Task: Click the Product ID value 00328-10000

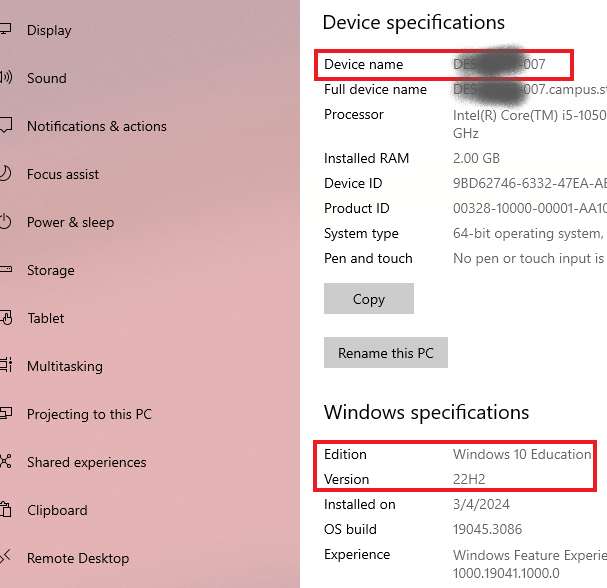Action: tap(530, 208)
